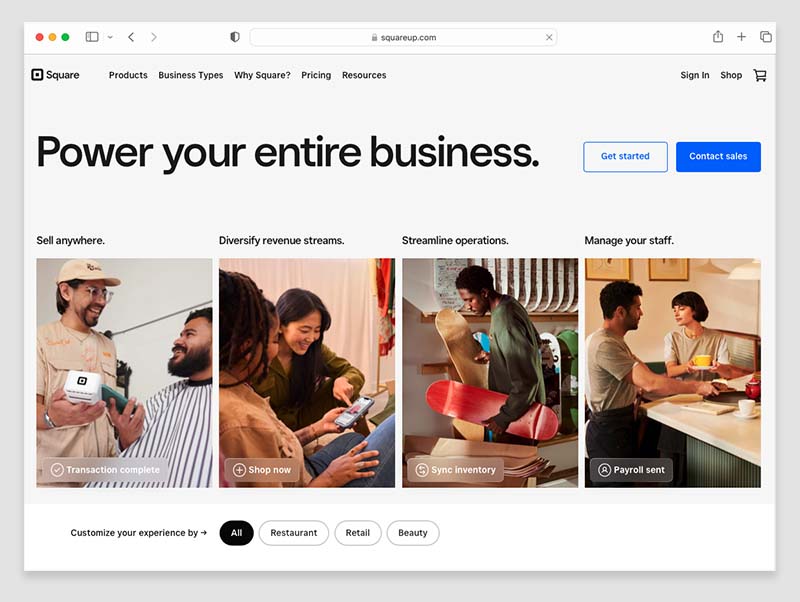The width and height of the screenshot is (800, 602).
Task: Click the Payroll sent badge
Action: point(631,469)
